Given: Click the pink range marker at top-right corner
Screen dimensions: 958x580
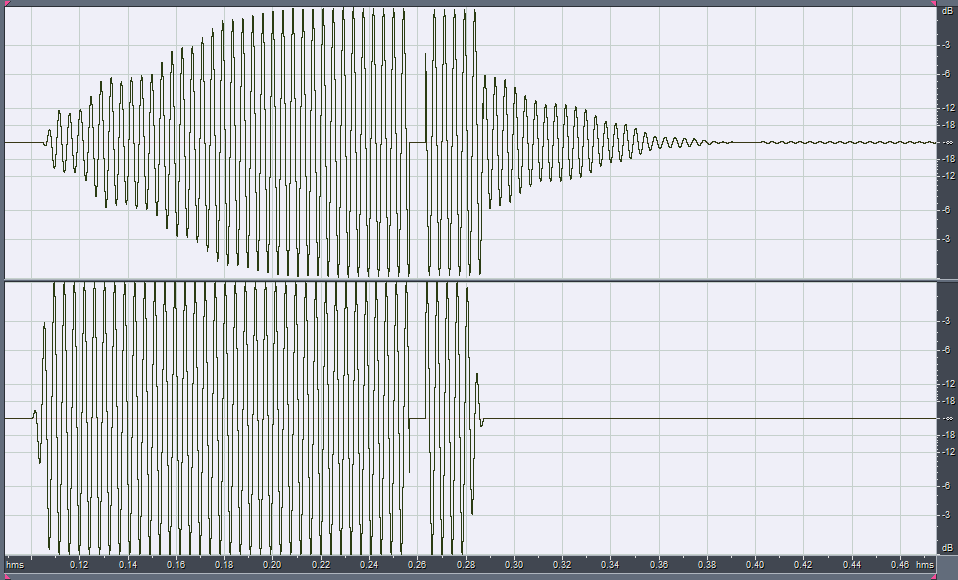Looking at the screenshot, I should coord(934,3).
